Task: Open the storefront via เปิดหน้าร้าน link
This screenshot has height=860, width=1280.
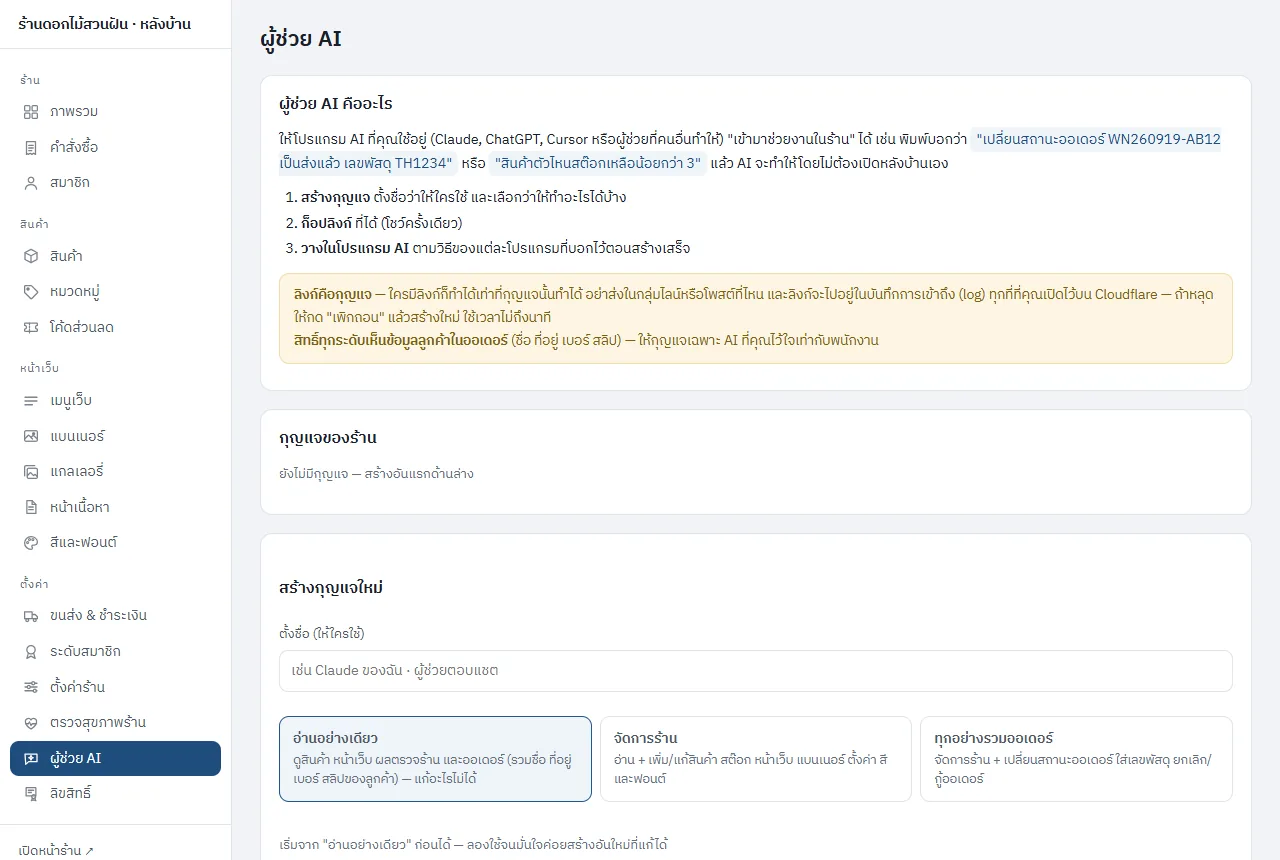Action: click(56, 851)
